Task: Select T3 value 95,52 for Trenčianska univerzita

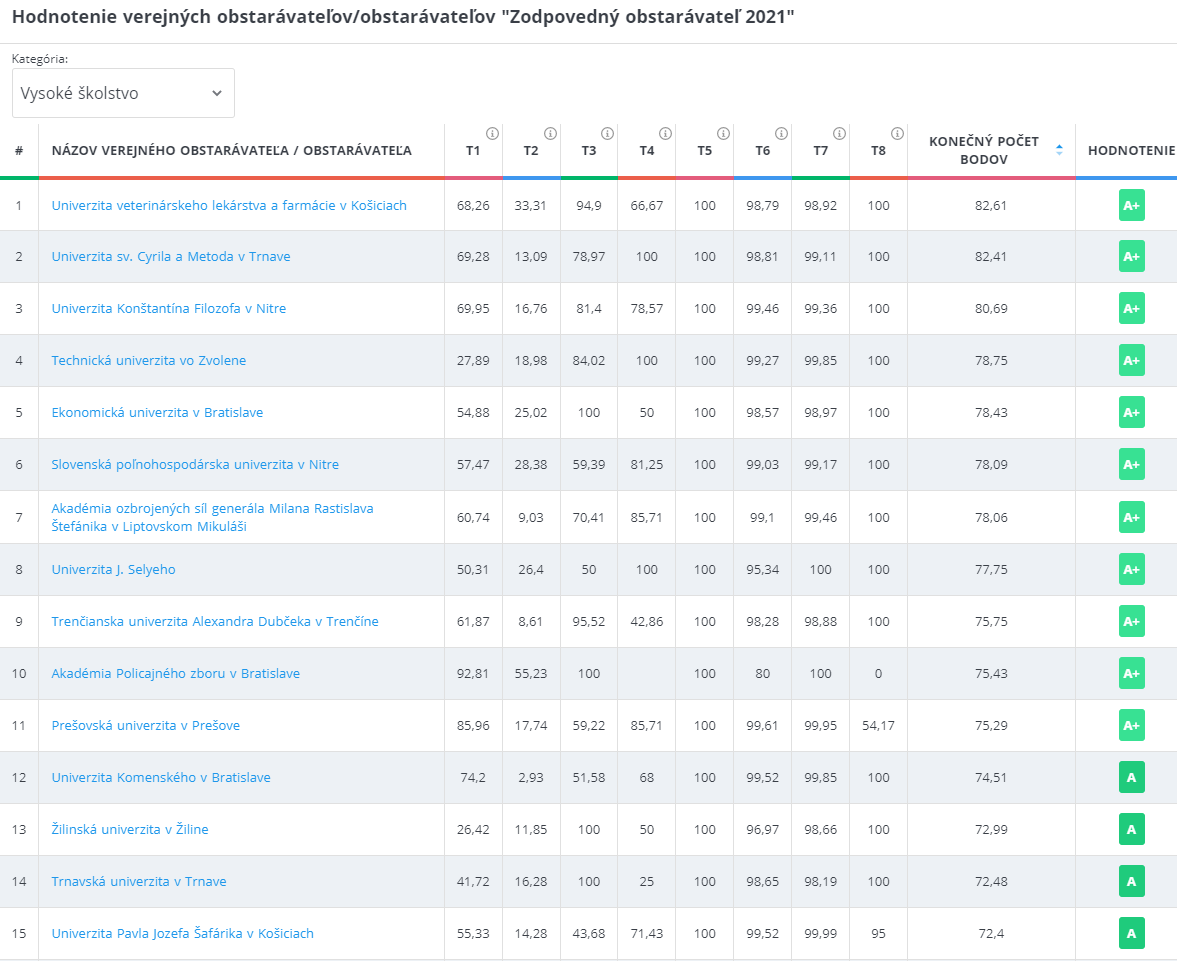Action: [x=588, y=621]
